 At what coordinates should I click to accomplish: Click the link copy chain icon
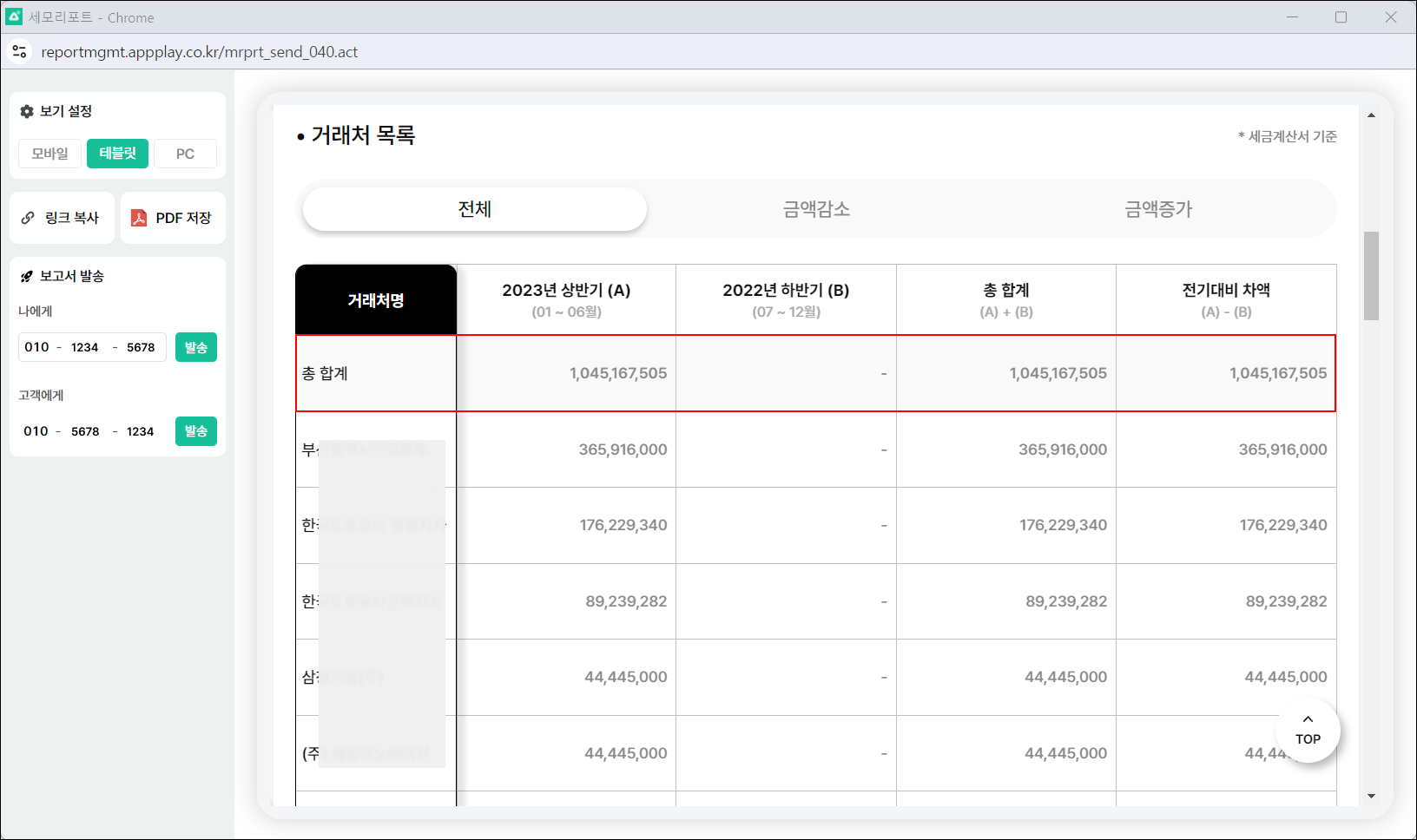[x=28, y=218]
